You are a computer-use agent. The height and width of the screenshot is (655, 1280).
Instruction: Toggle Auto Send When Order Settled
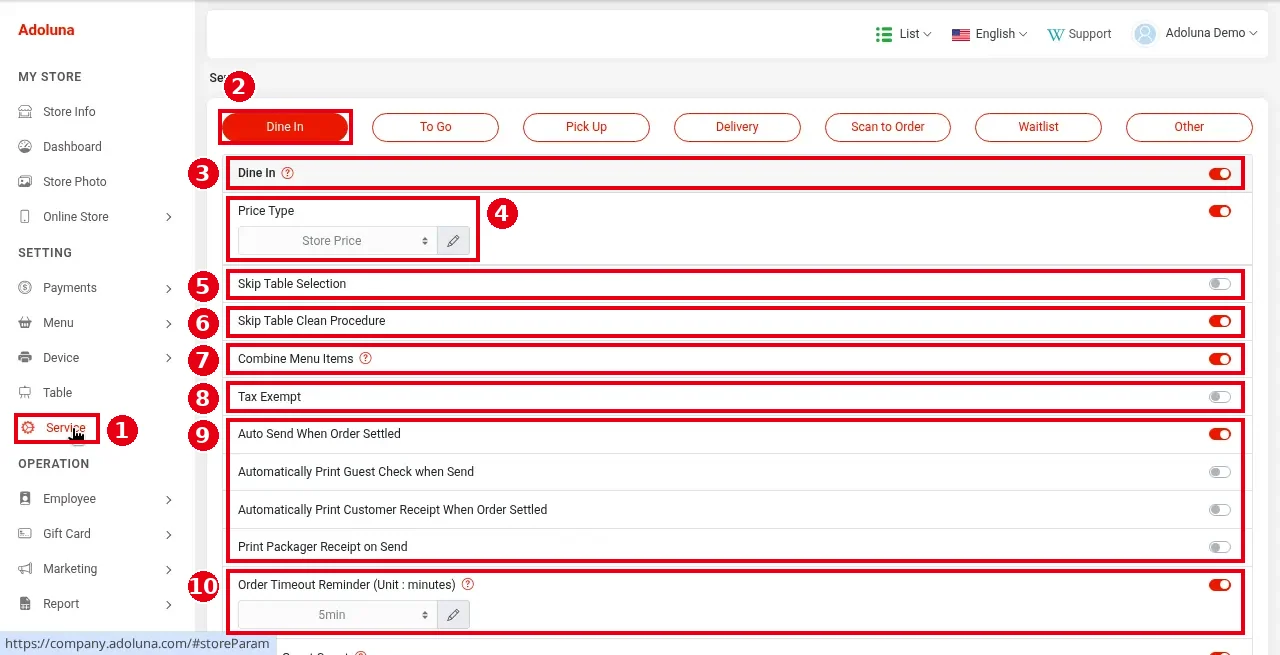coord(1220,434)
